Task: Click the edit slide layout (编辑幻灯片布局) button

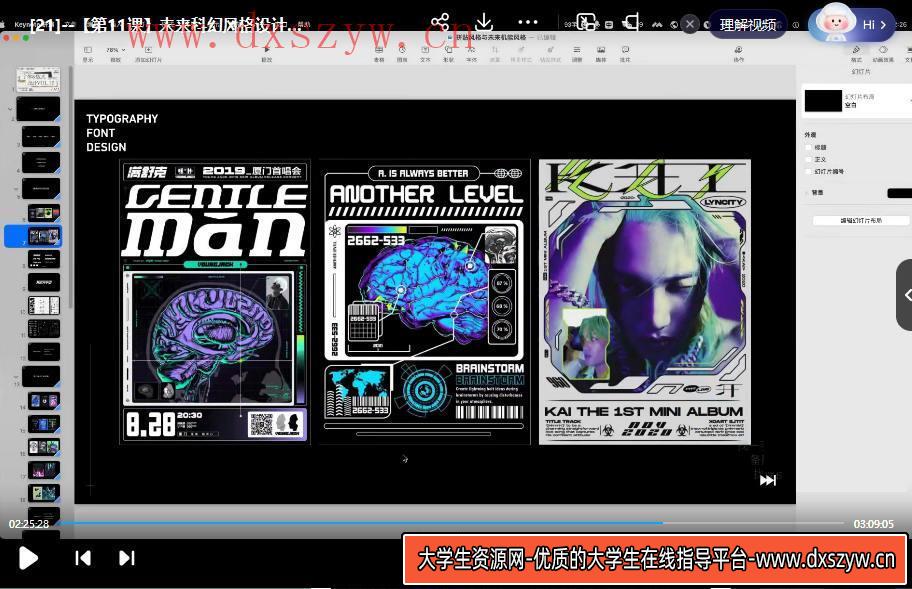Action: [861, 220]
